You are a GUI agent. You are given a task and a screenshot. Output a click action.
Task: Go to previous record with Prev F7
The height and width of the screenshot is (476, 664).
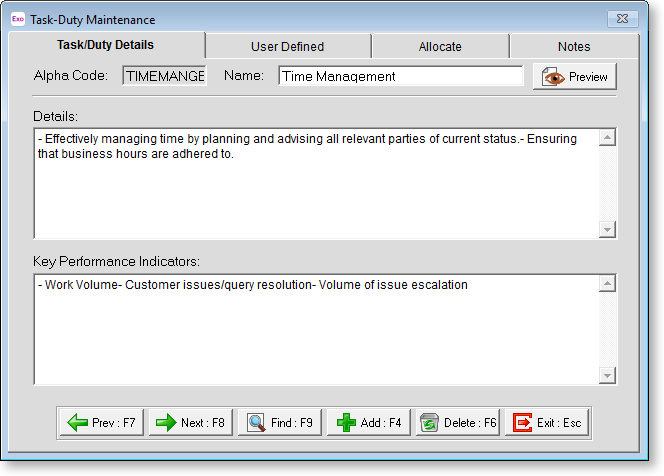click(x=101, y=422)
